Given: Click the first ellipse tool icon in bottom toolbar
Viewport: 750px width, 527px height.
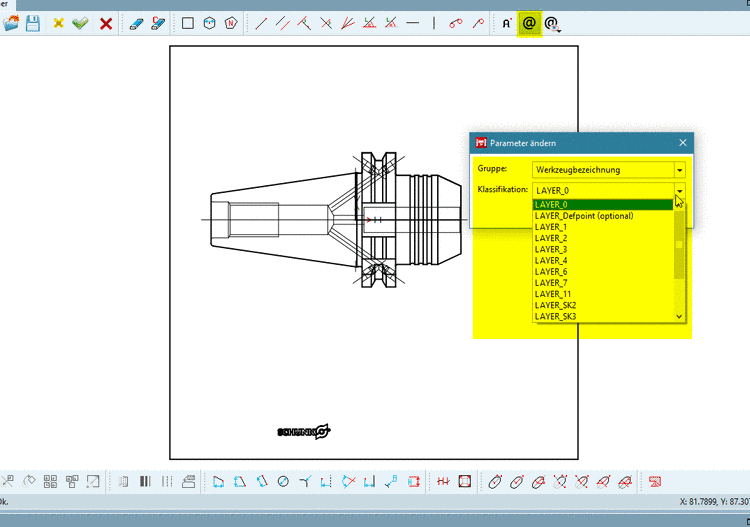Looking at the screenshot, I should point(495,482).
